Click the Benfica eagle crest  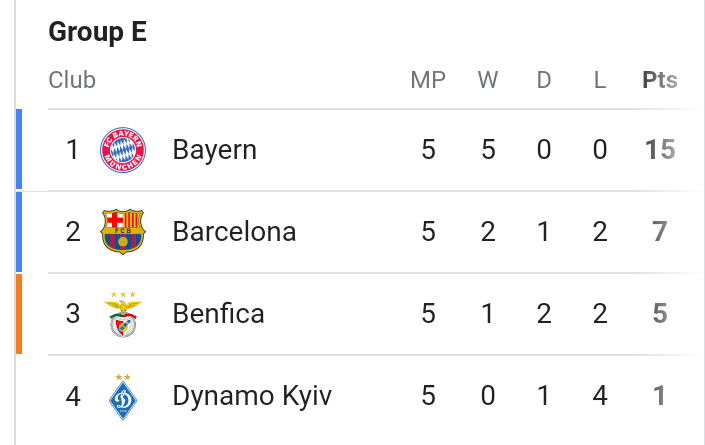[x=123, y=314]
